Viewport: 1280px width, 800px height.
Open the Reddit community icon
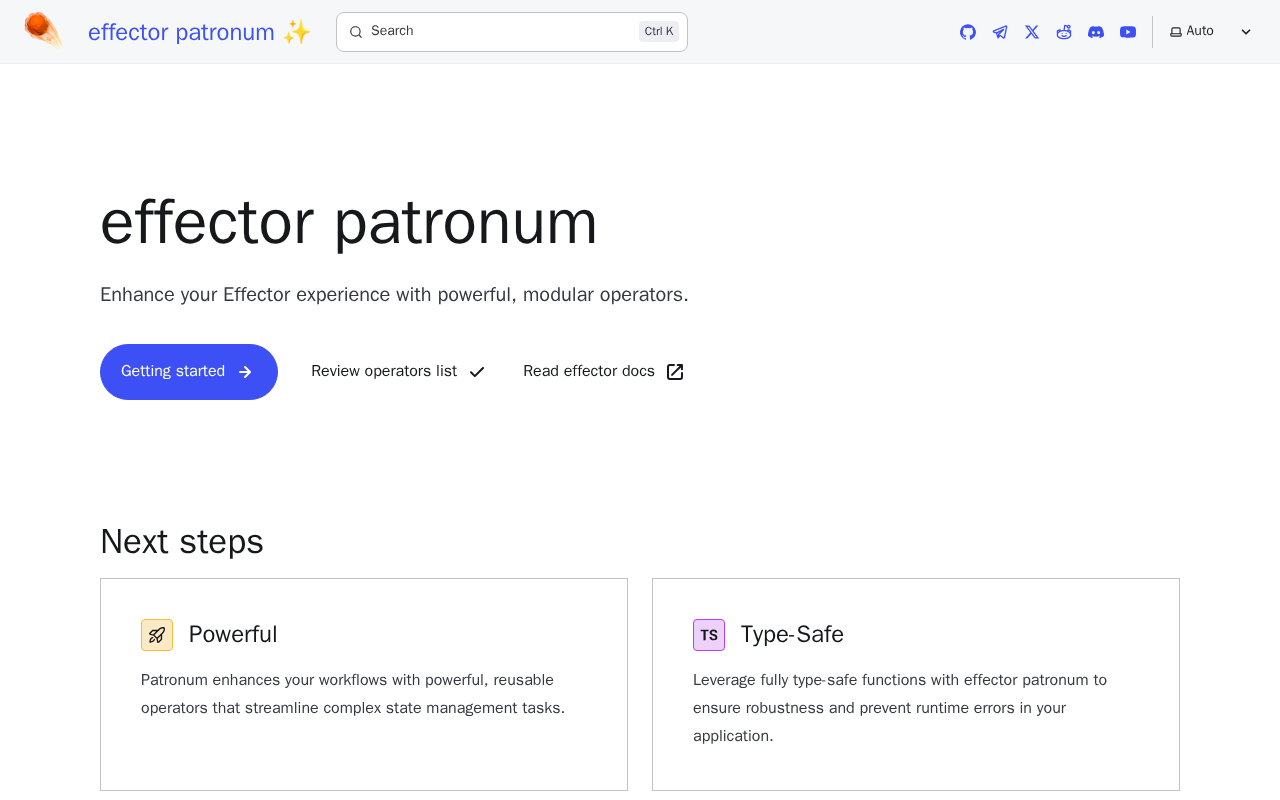click(1064, 32)
